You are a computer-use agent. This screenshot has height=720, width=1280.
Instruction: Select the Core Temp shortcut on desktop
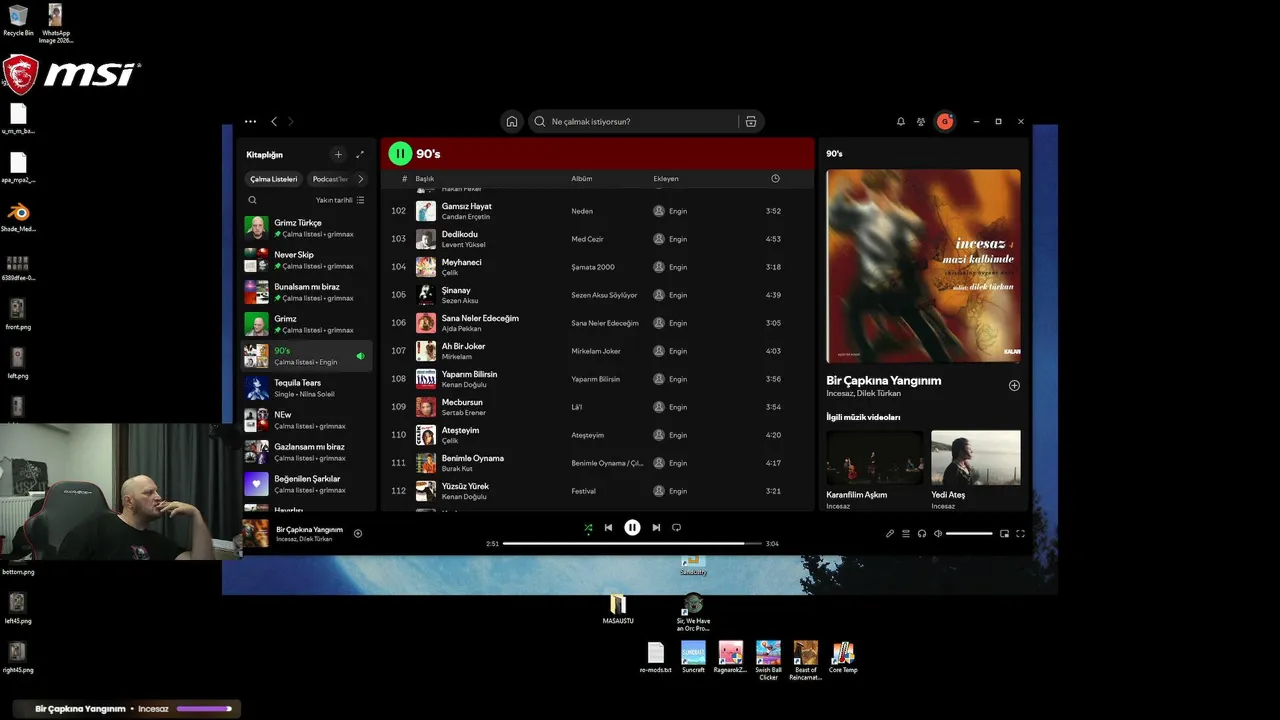[x=843, y=657]
